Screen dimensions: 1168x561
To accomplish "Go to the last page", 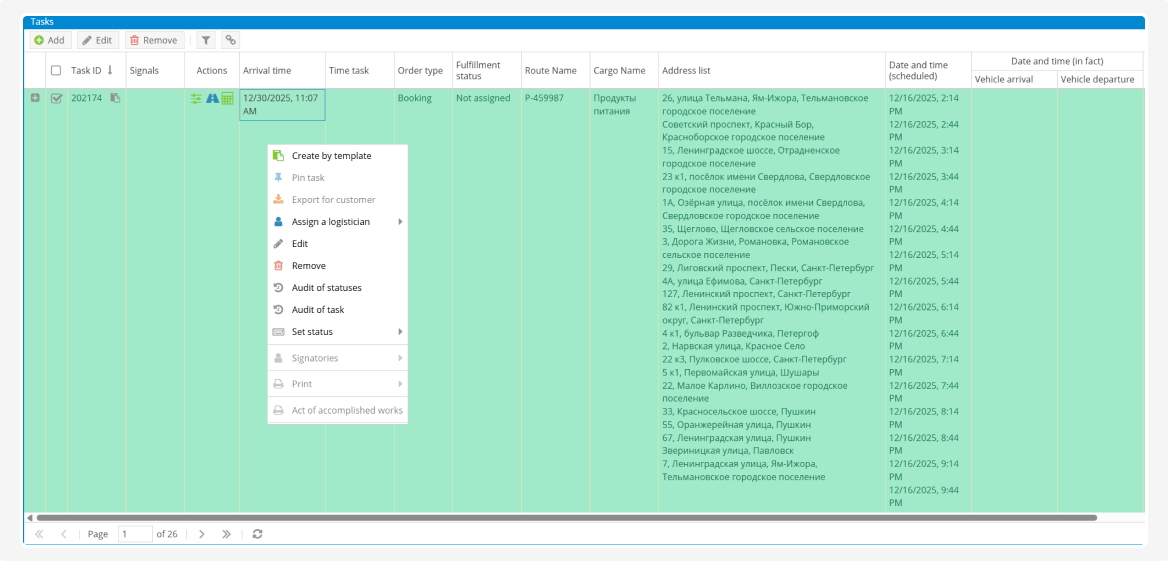I will pos(226,534).
